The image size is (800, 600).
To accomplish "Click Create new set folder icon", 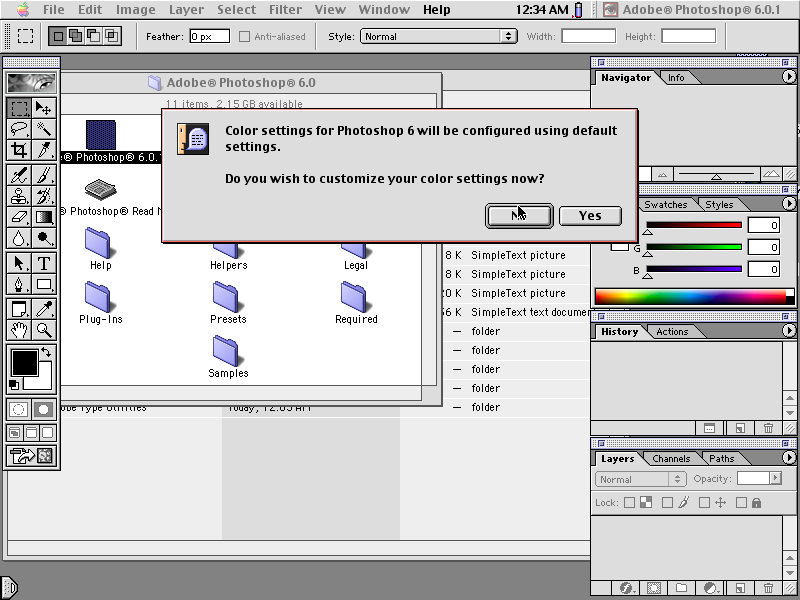I will tap(682, 588).
